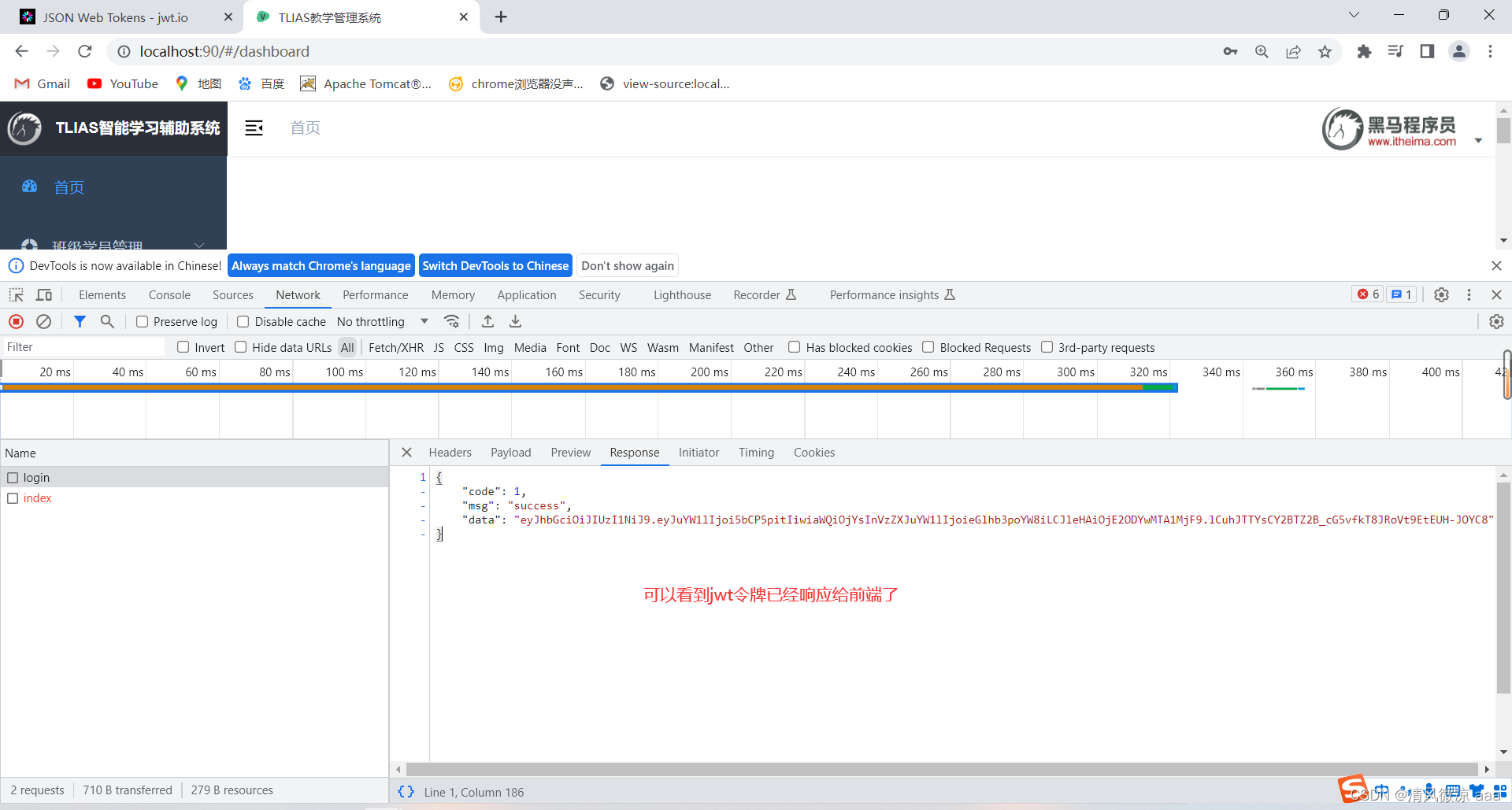The height and width of the screenshot is (810, 1512).
Task: Check Hide data URLs checkbox
Action: click(241, 347)
